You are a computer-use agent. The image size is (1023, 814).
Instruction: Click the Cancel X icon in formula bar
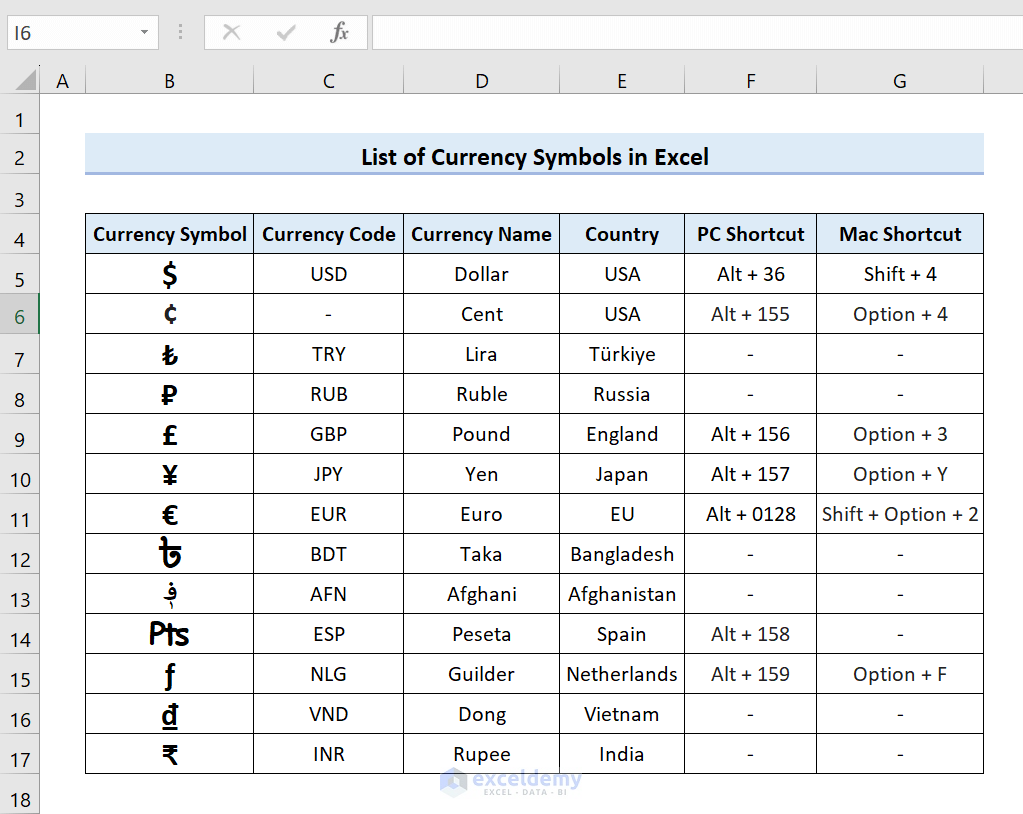[x=231, y=33]
